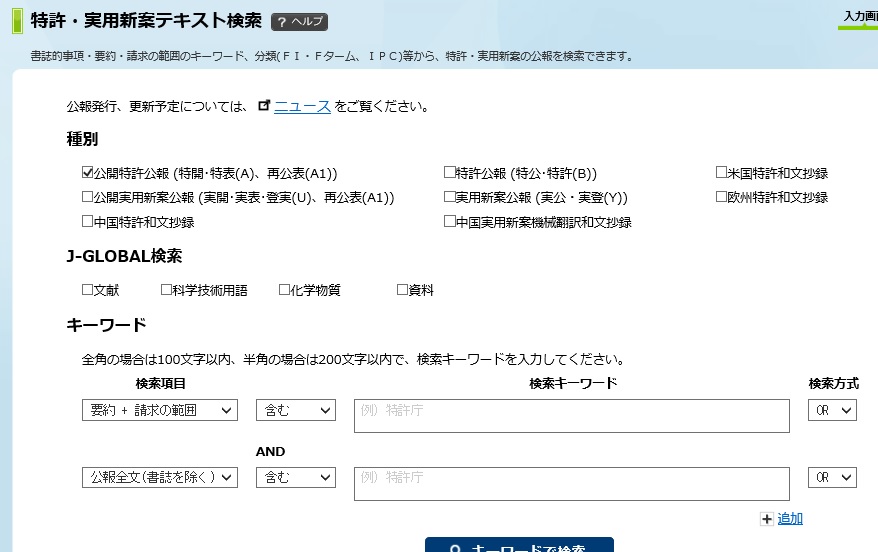This screenshot has width=878, height=552.
Task: Uncheck 公開特許公報 (特開･特表(A)) checkbox
Action: [x=87, y=172]
